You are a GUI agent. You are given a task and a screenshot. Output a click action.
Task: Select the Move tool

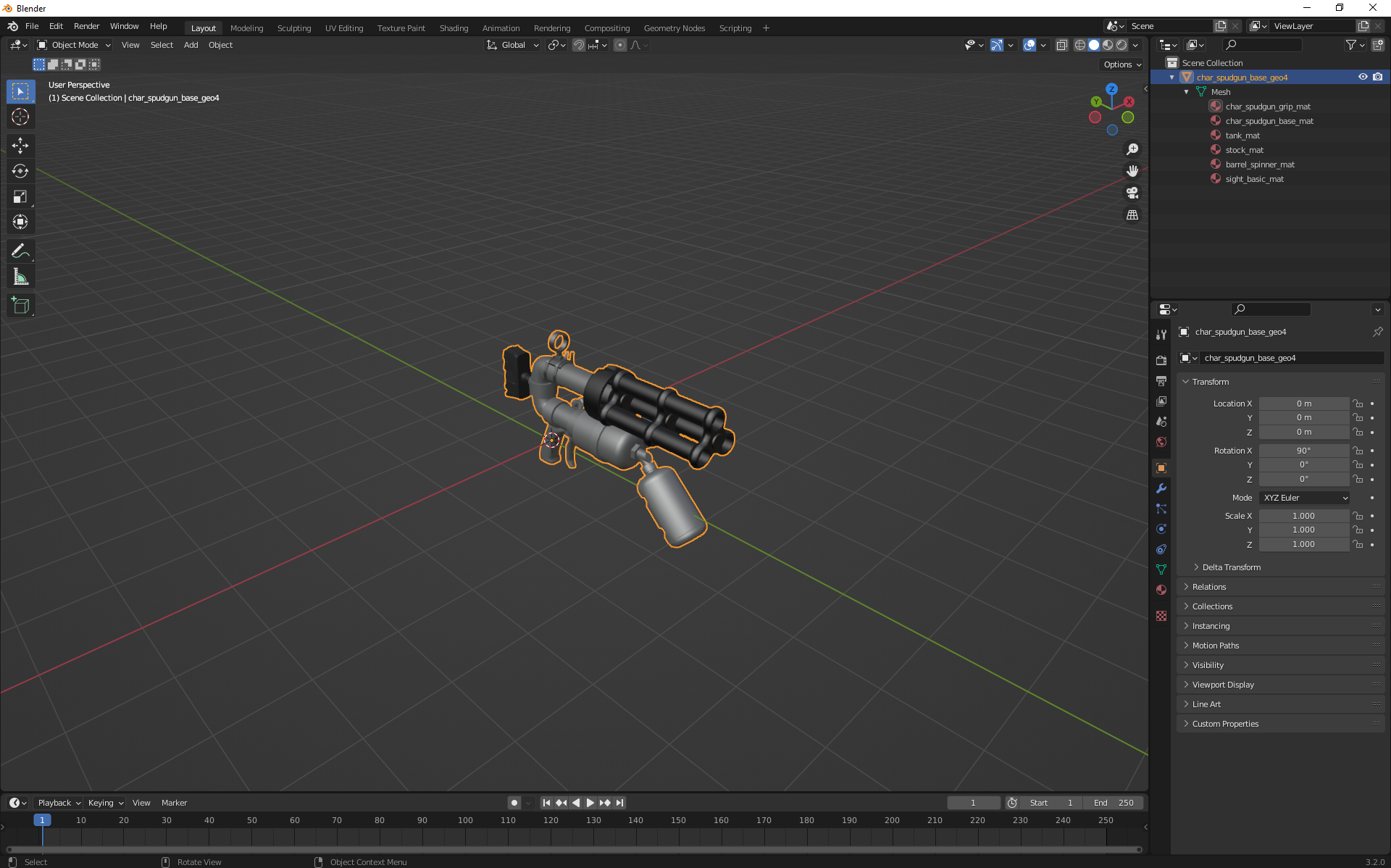pyautogui.click(x=20, y=146)
